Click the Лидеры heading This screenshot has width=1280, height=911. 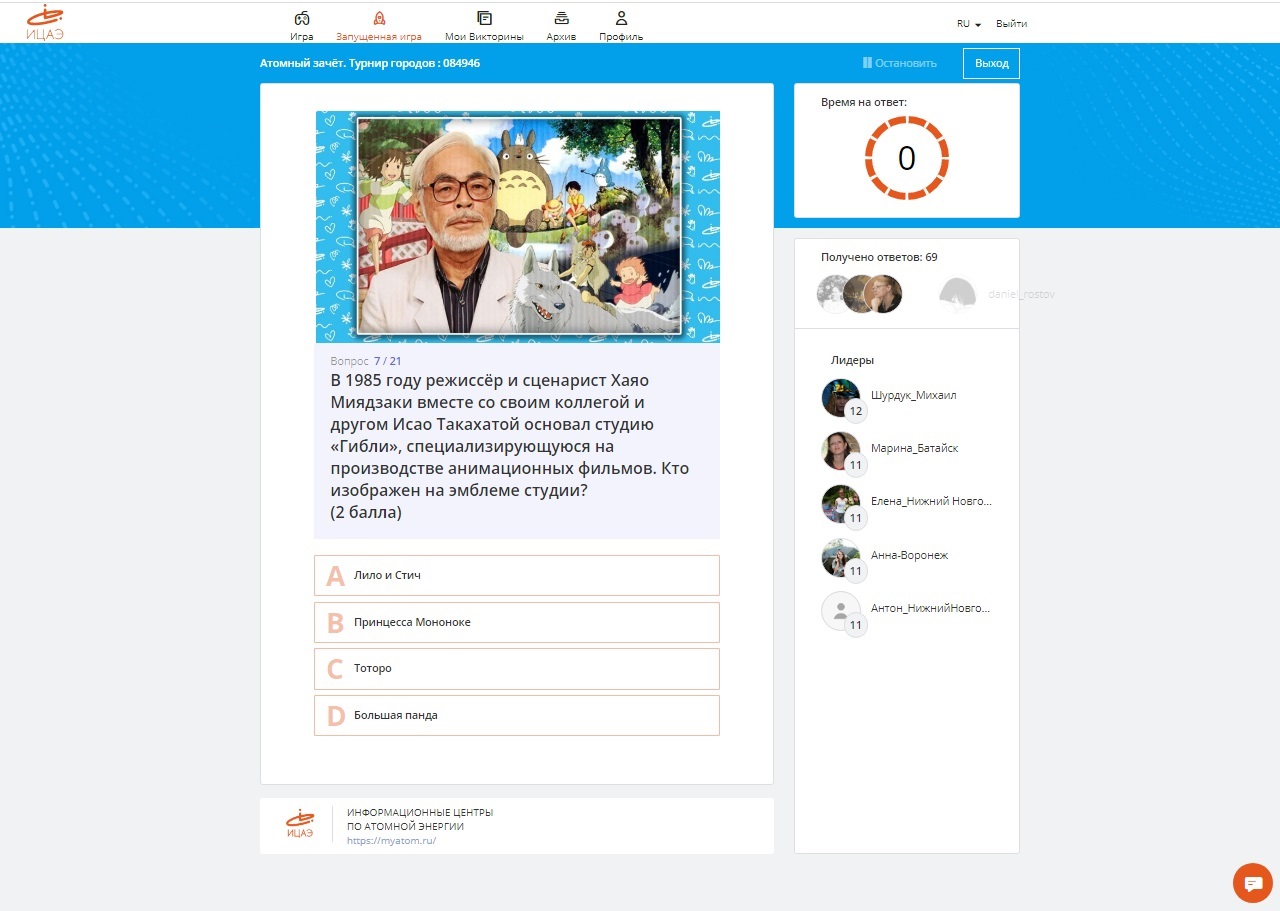pos(852,360)
